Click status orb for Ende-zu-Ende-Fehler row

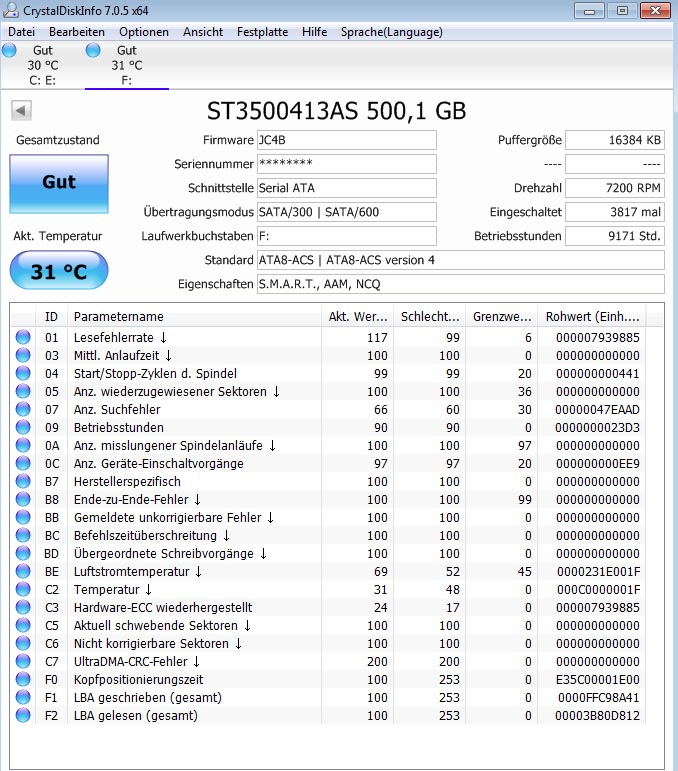(x=23, y=500)
